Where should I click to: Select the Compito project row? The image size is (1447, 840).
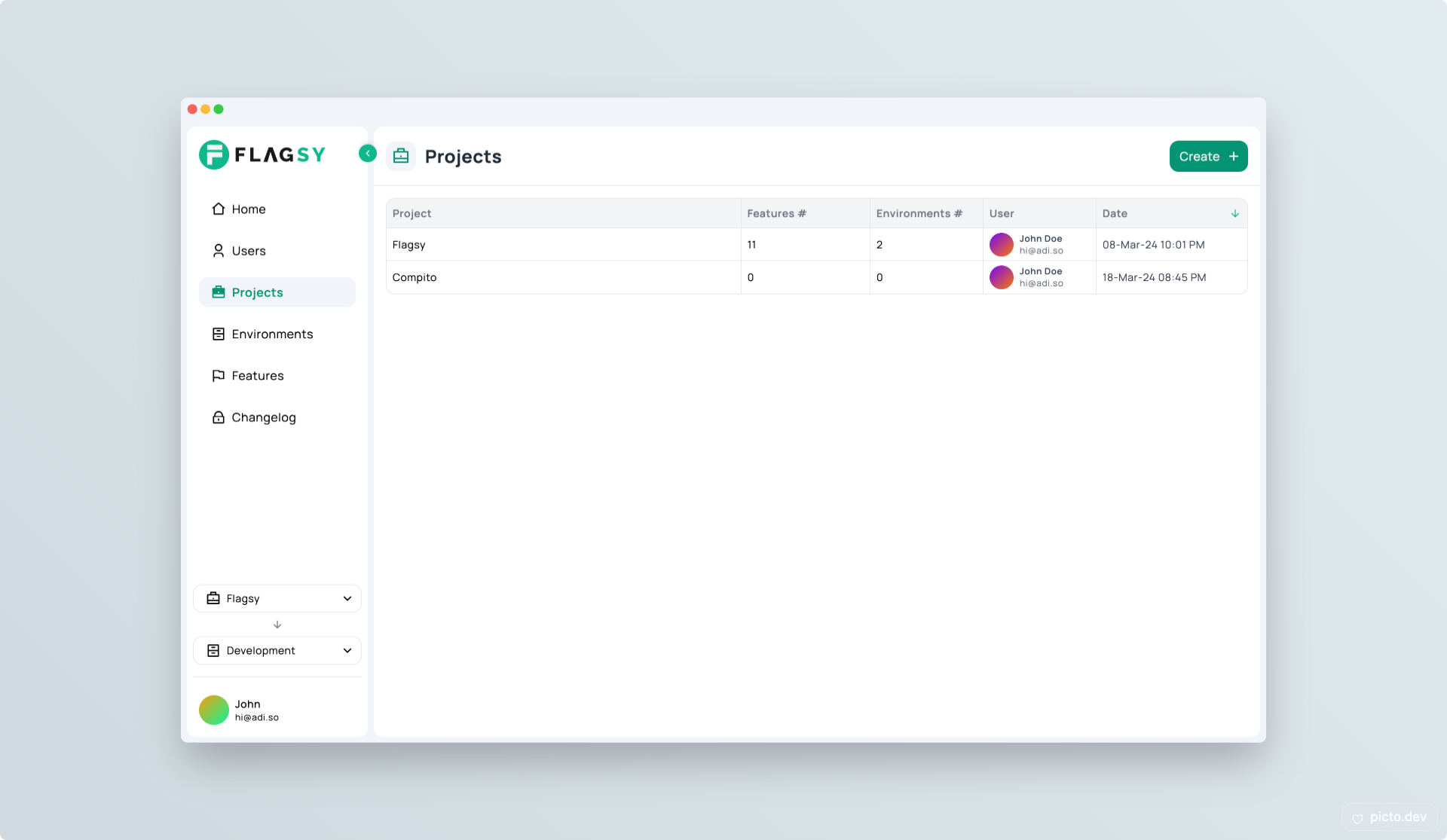(x=415, y=277)
